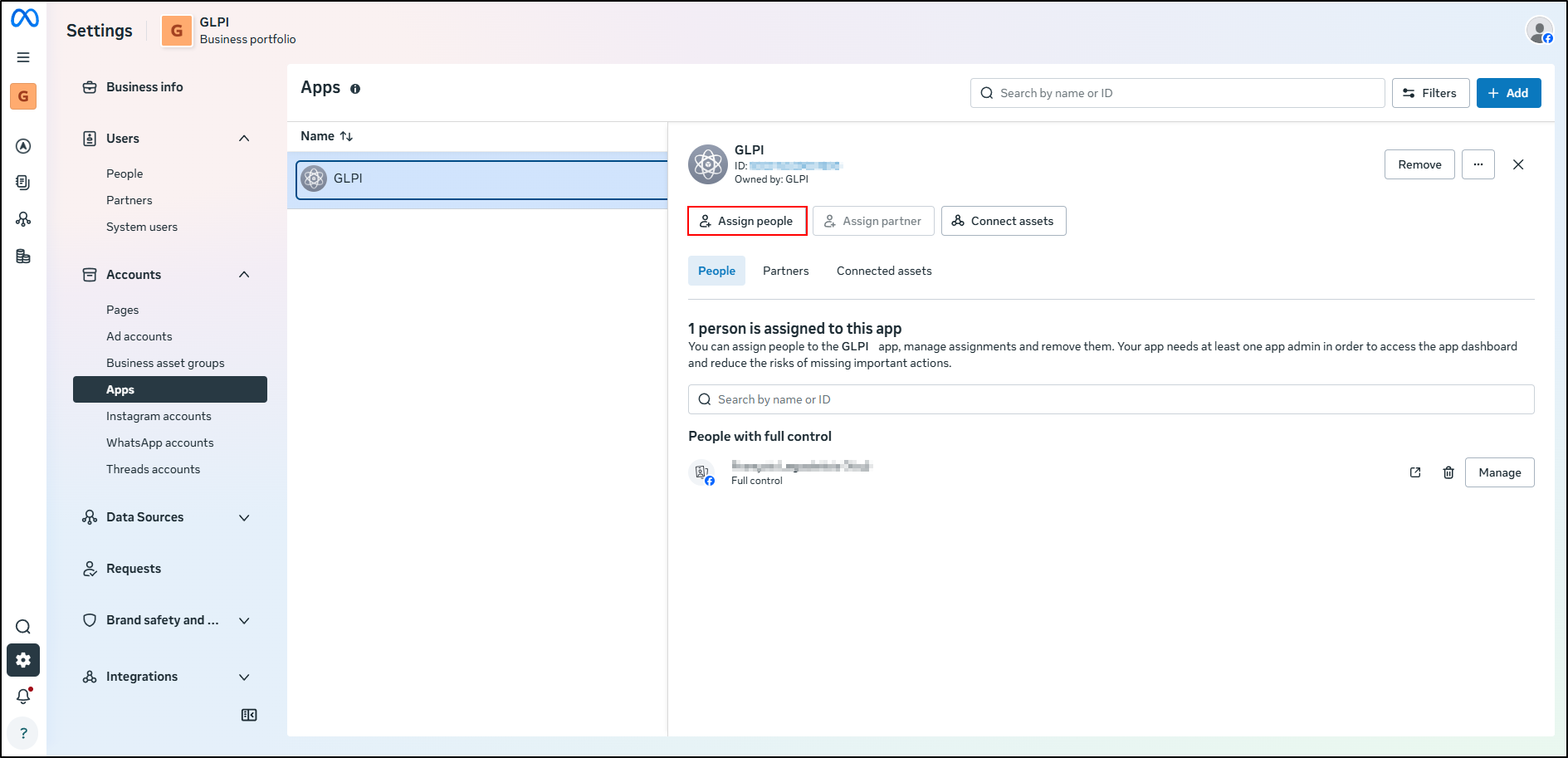Click the Meta logo icon

coord(24,17)
